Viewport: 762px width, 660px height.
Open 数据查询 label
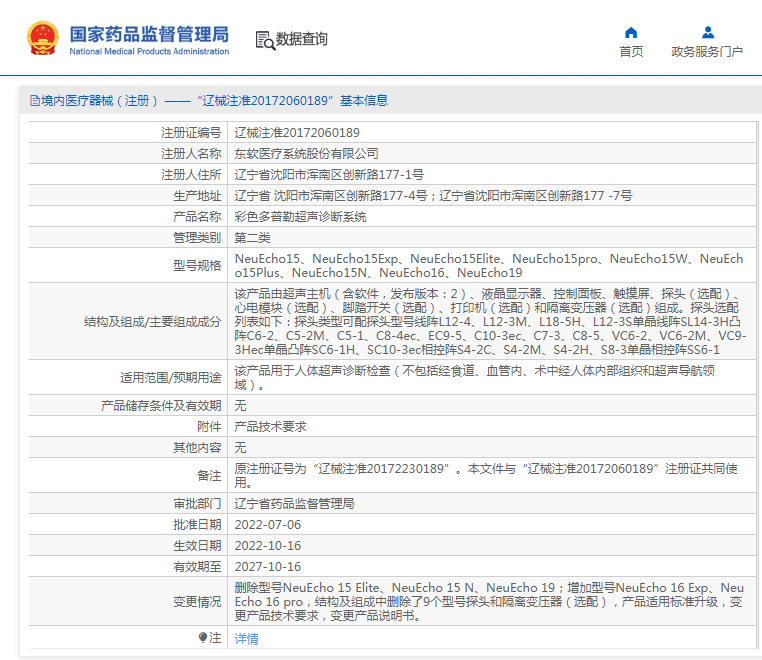302,39
